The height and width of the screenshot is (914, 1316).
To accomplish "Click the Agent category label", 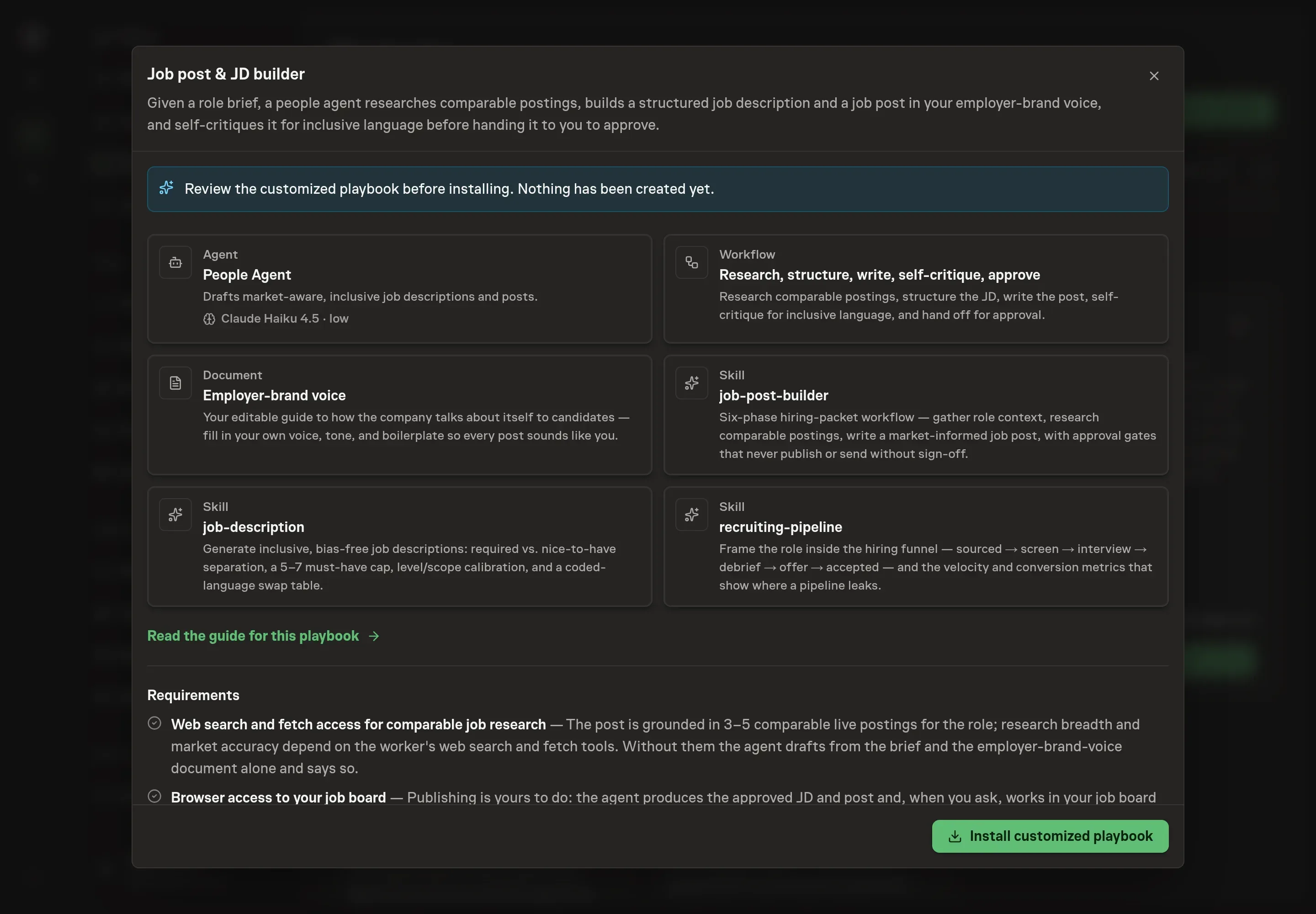I will pyautogui.click(x=220, y=254).
